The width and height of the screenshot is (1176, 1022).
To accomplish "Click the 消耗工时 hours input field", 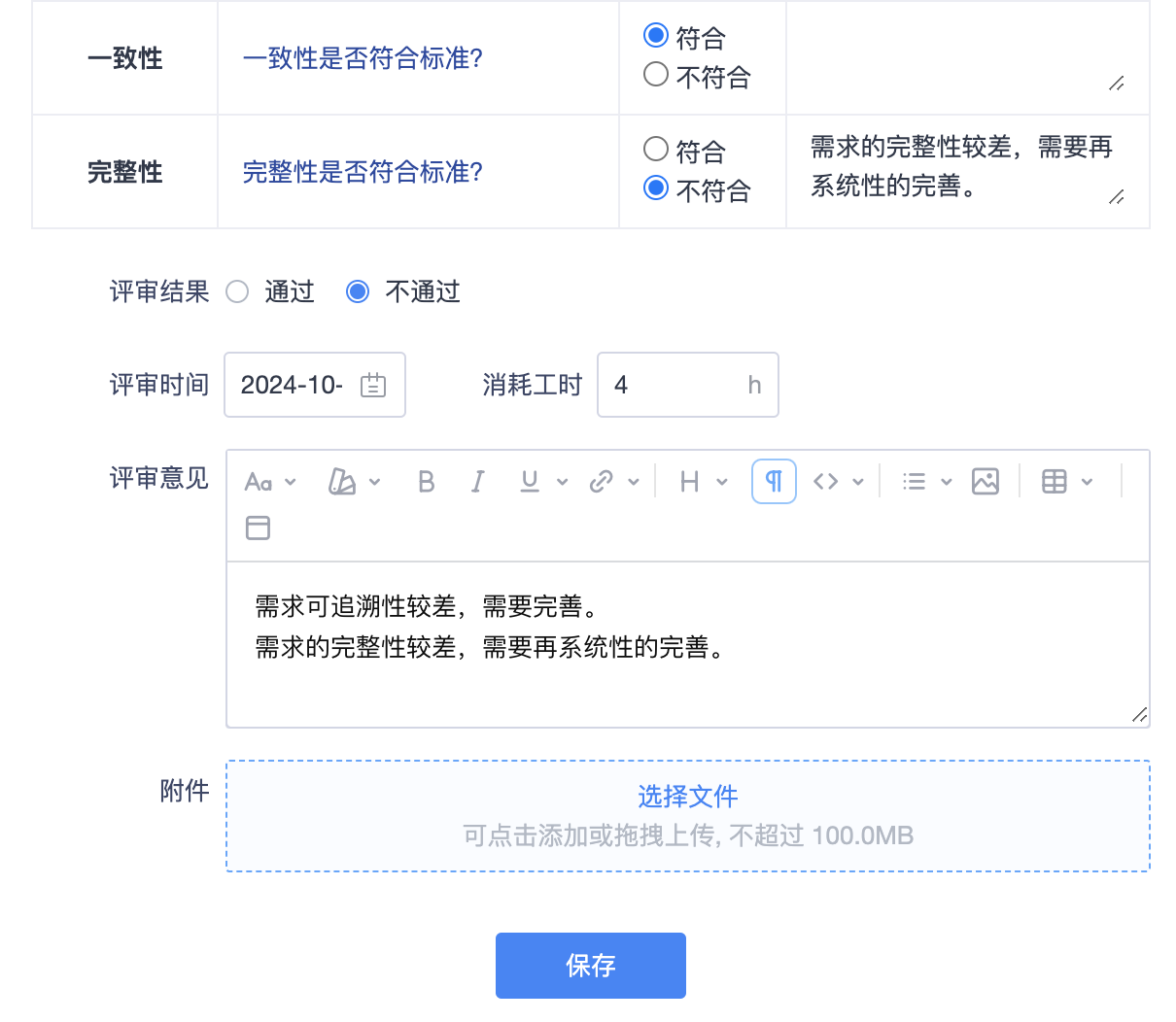I will point(672,386).
